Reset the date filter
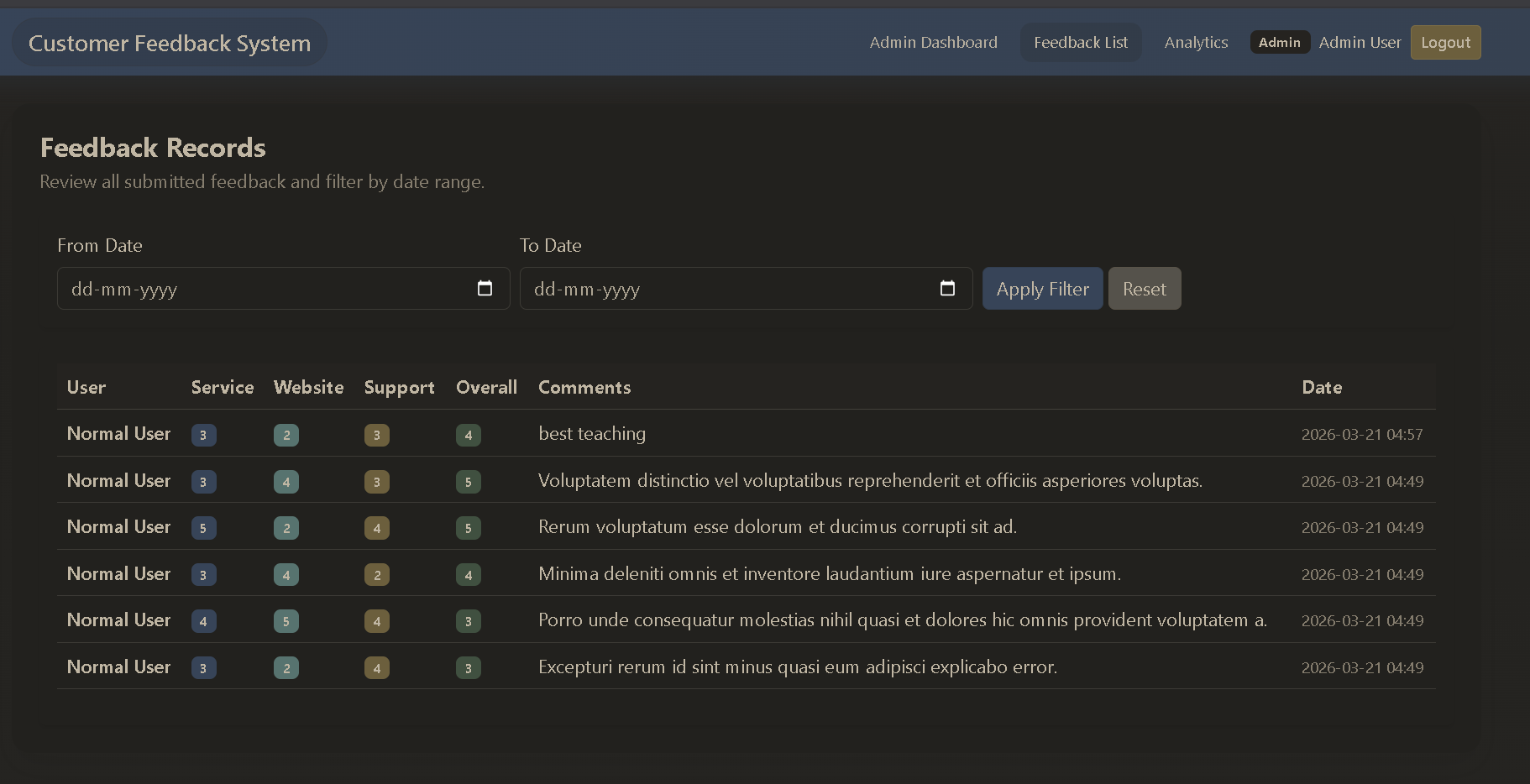Image resolution: width=1530 pixels, height=784 pixels. click(1144, 289)
